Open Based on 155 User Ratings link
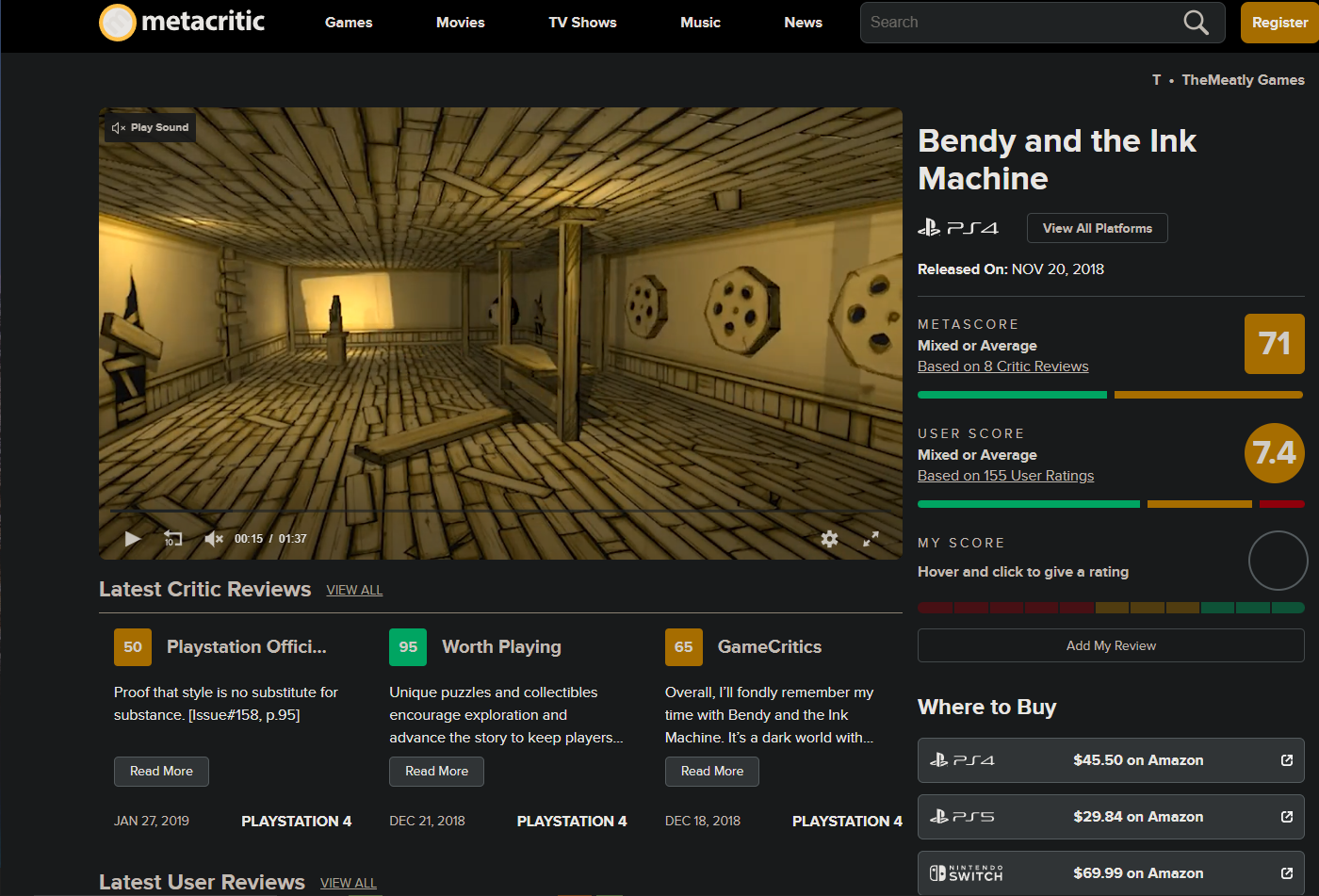Screen dimensions: 1319x896 (x=1006, y=476)
